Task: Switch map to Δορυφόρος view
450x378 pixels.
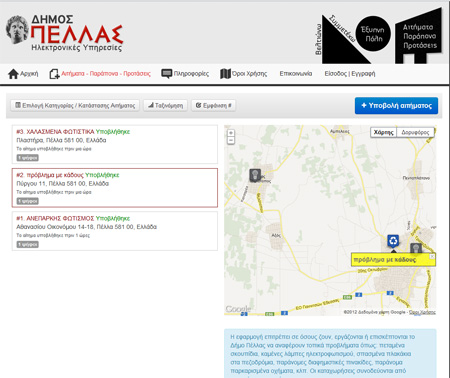Action: pyautogui.click(x=415, y=132)
